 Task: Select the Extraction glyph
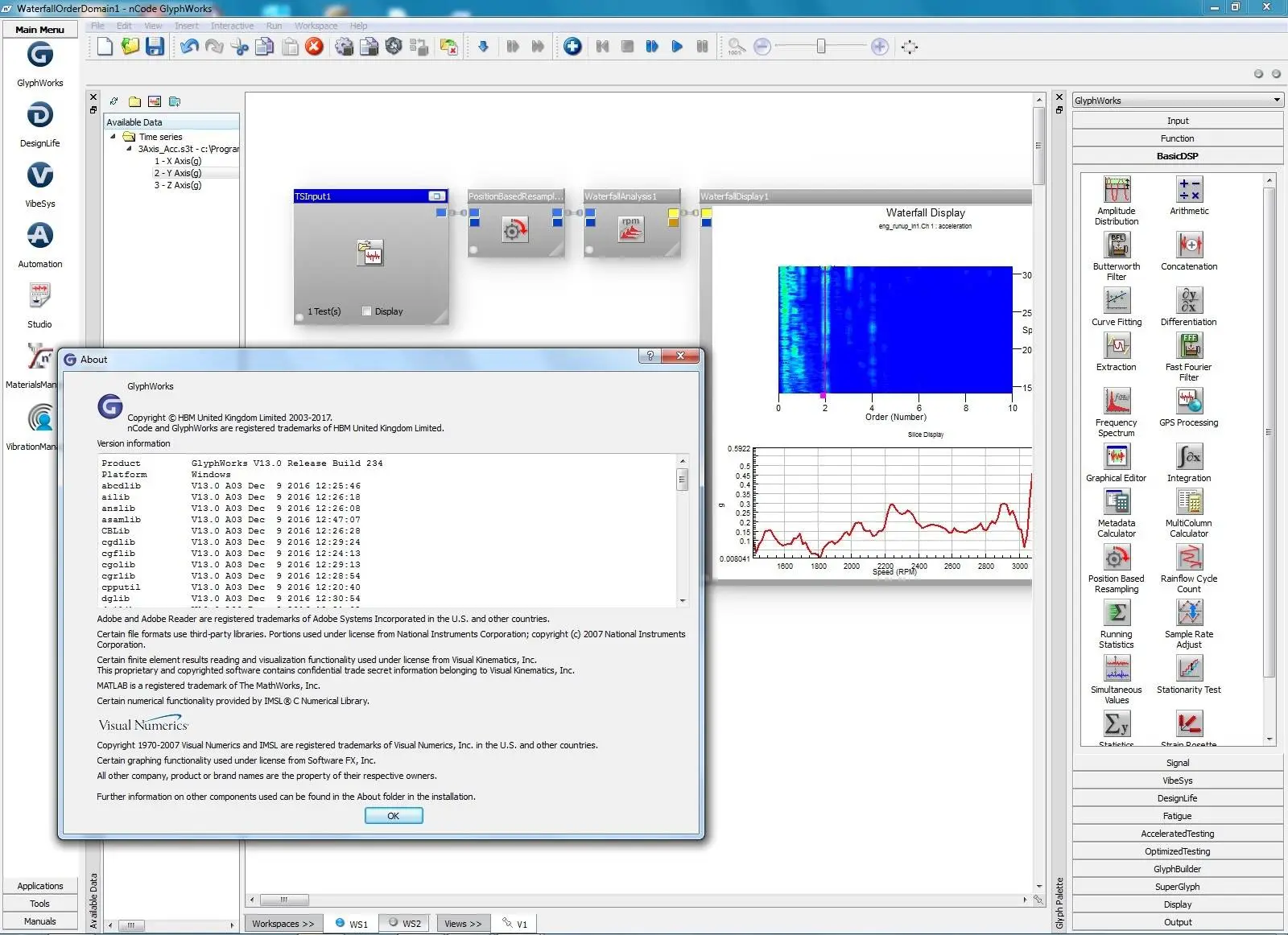tap(1117, 352)
